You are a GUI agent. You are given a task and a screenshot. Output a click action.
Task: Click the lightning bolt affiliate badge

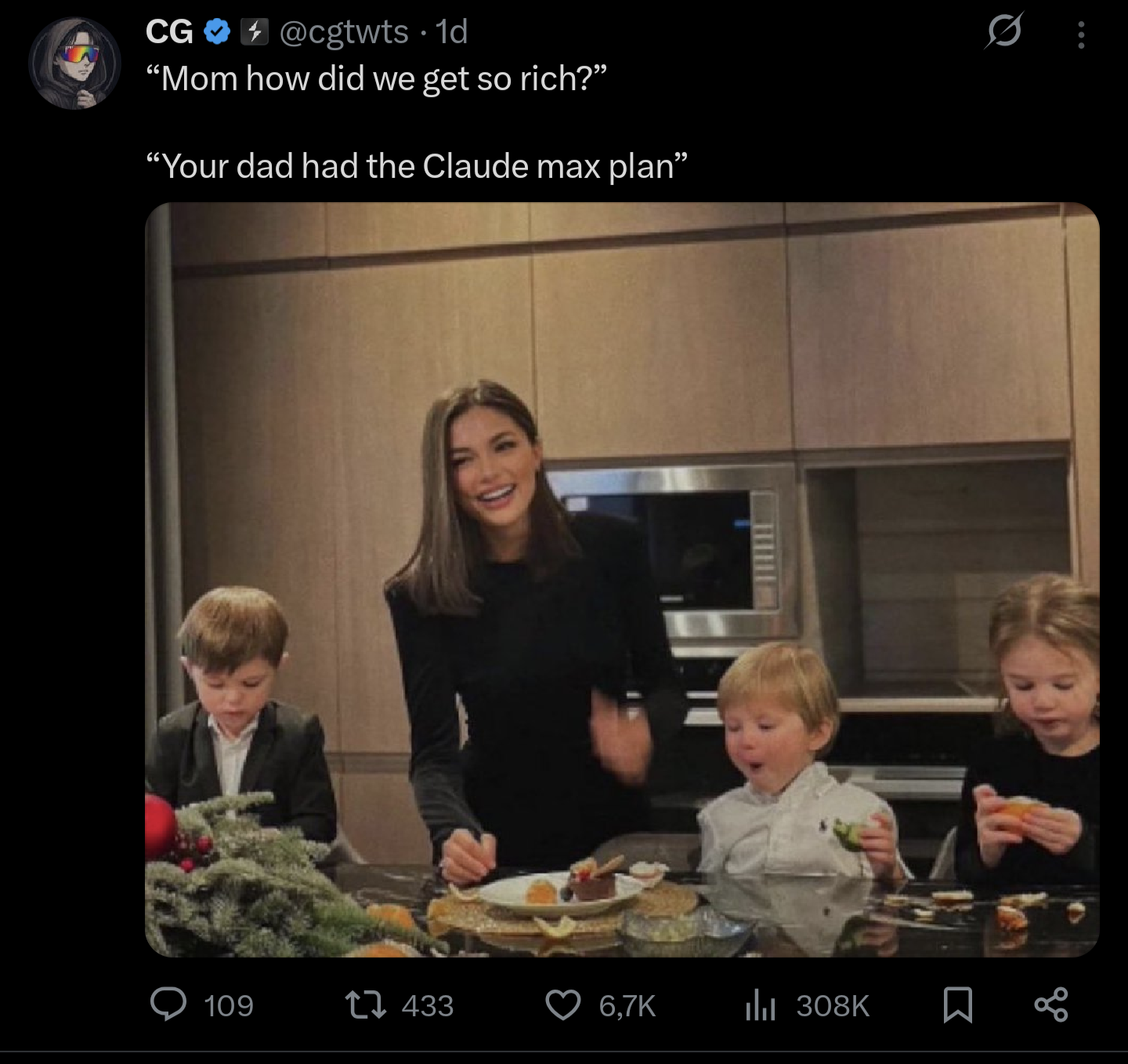pyautogui.click(x=254, y=32)
